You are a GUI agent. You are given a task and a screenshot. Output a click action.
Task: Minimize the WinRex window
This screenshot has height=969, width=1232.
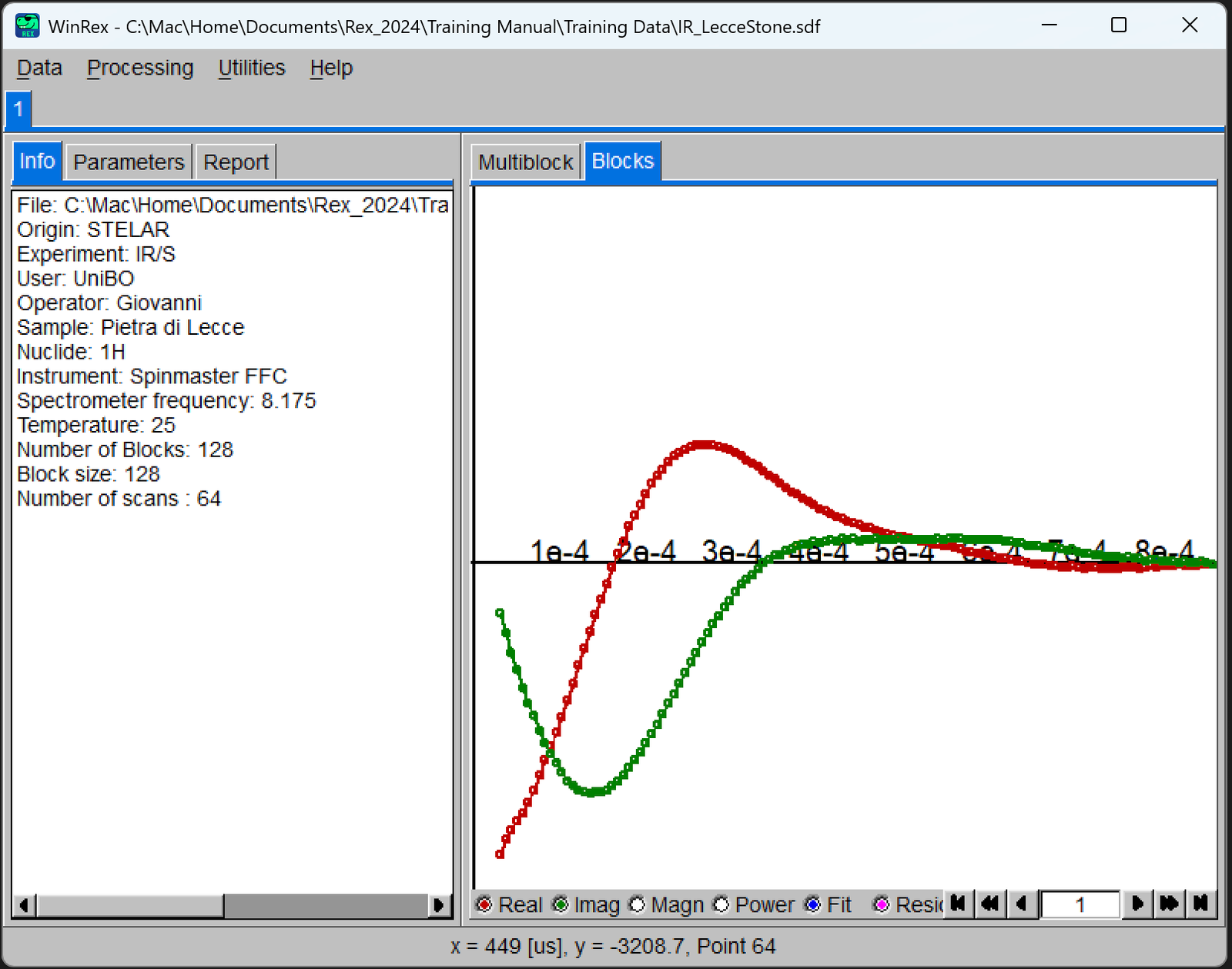(1049, 25)
